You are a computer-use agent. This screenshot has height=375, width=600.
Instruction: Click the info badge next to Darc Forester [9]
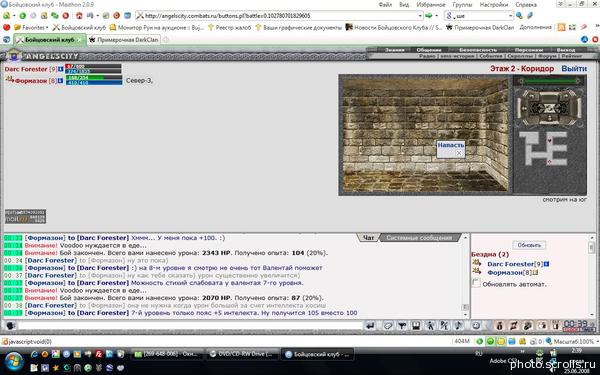click(x=60, y=69)
